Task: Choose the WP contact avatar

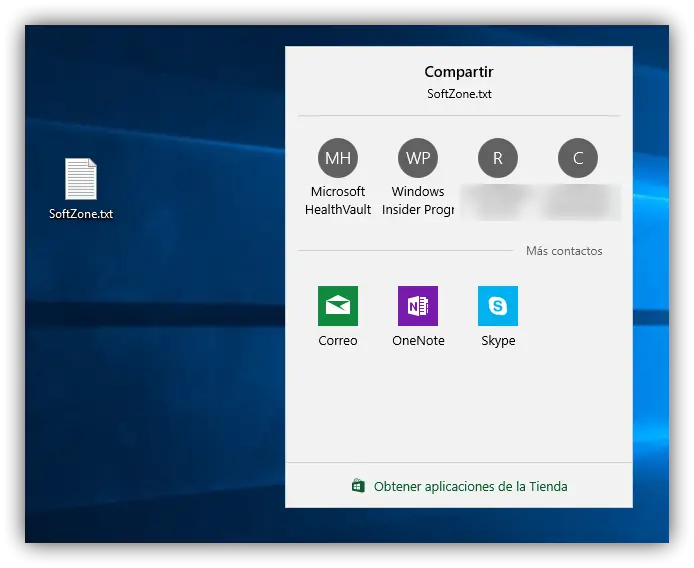Action: click(x=418, y=158)
